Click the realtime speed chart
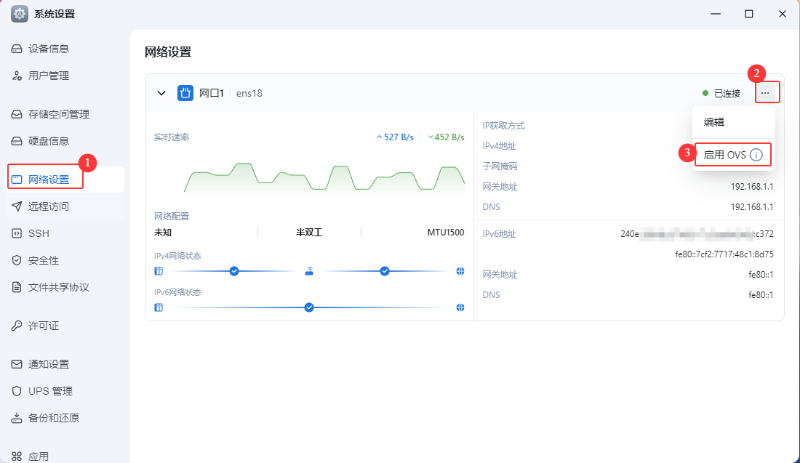This screenshot has width=800, height=463. click(x=309, y=175)
